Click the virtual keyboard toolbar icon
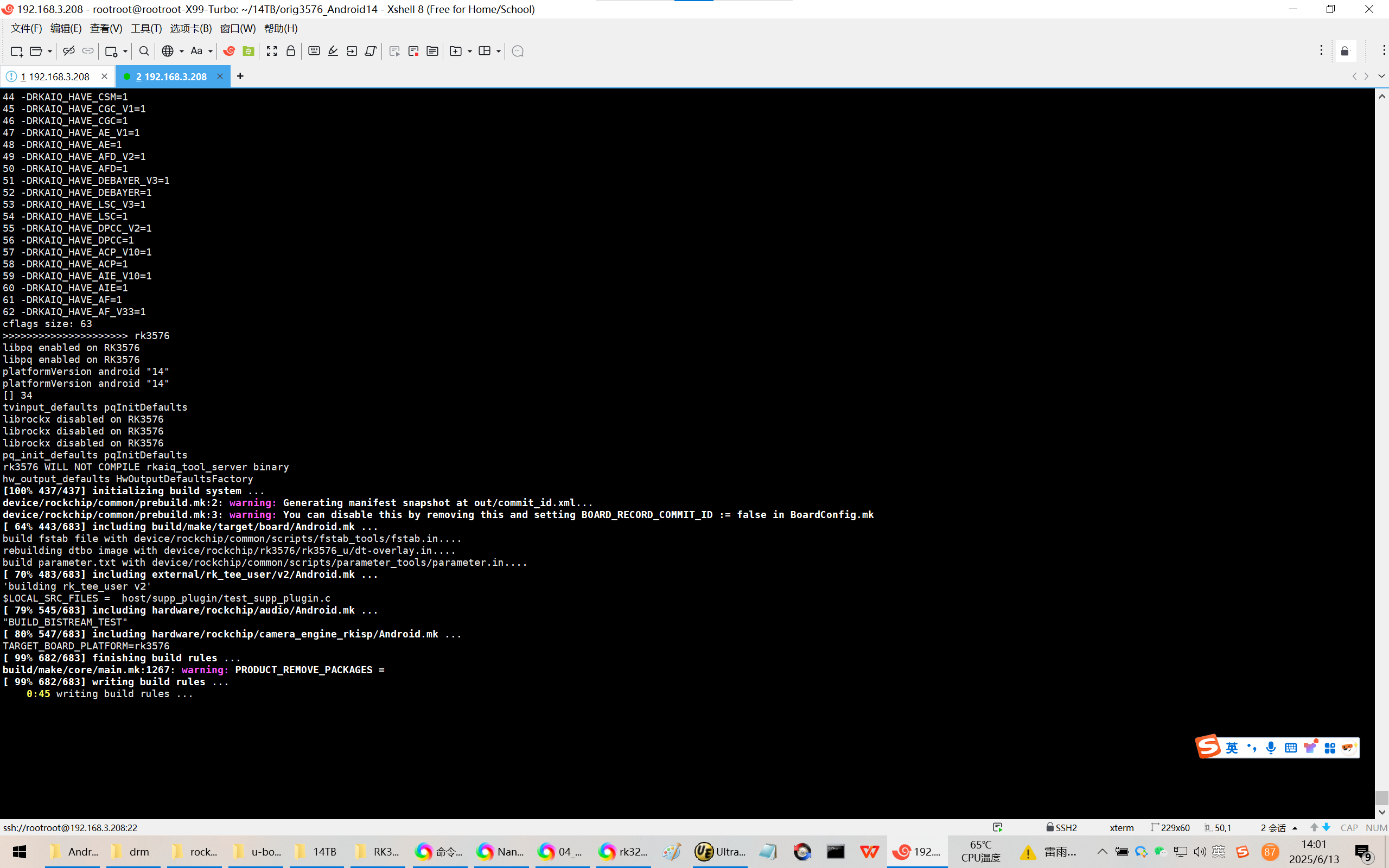Image resolution: width=1389 pixels, height=868 pixels. point(314,51)
